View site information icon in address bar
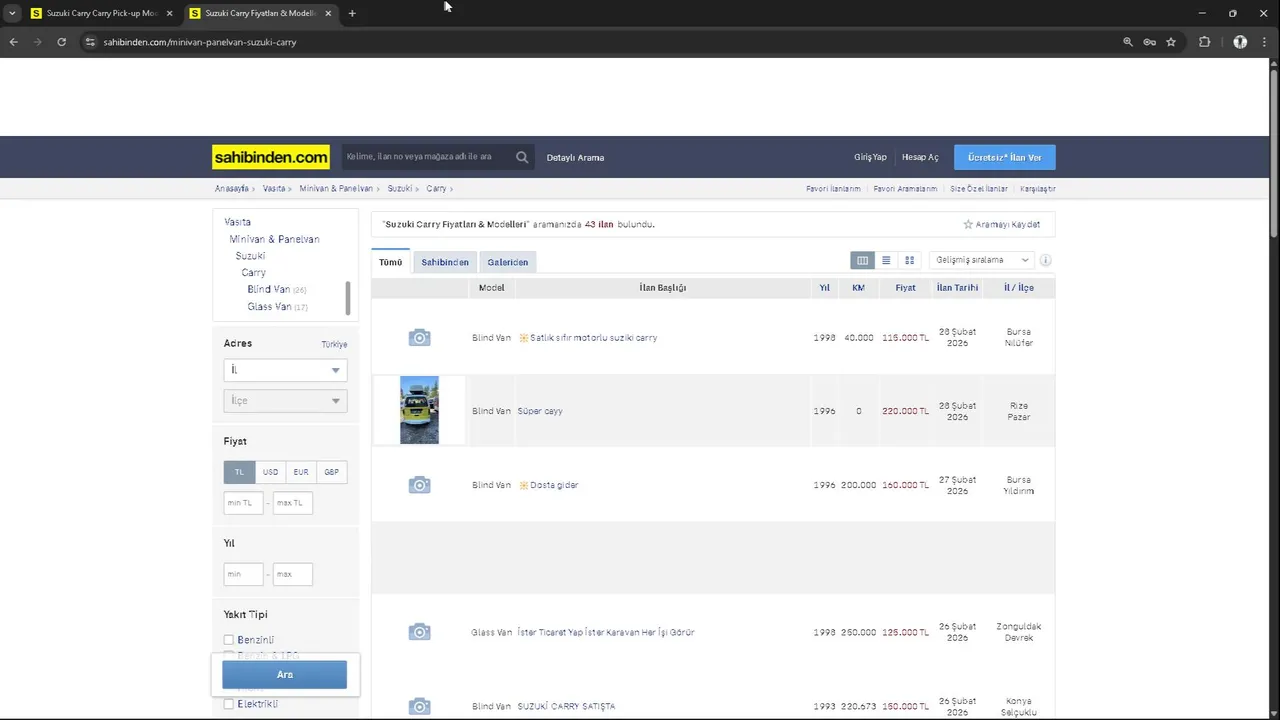The width and height of the screenshot is (1280, 720). point(89,42)
